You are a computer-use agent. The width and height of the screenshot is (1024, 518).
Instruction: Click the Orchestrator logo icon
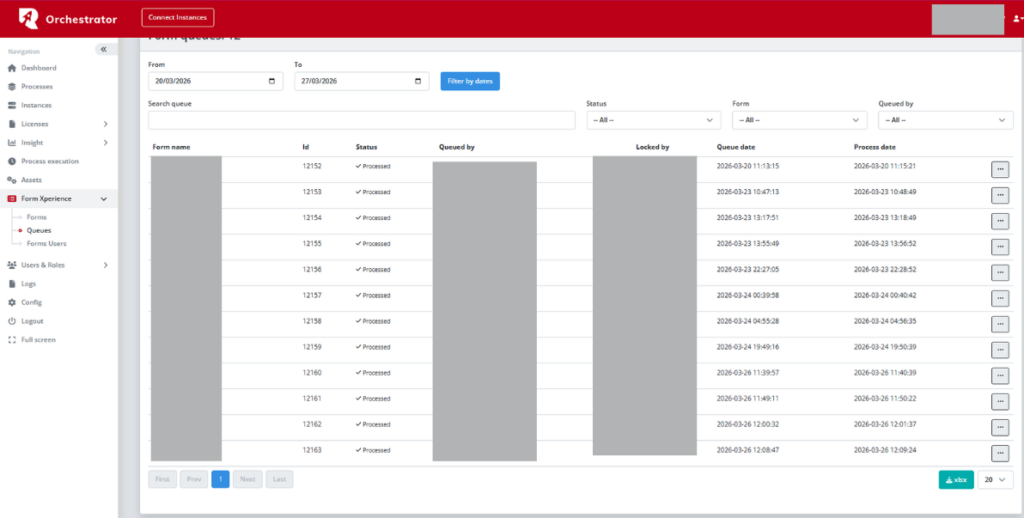point(29,18)
